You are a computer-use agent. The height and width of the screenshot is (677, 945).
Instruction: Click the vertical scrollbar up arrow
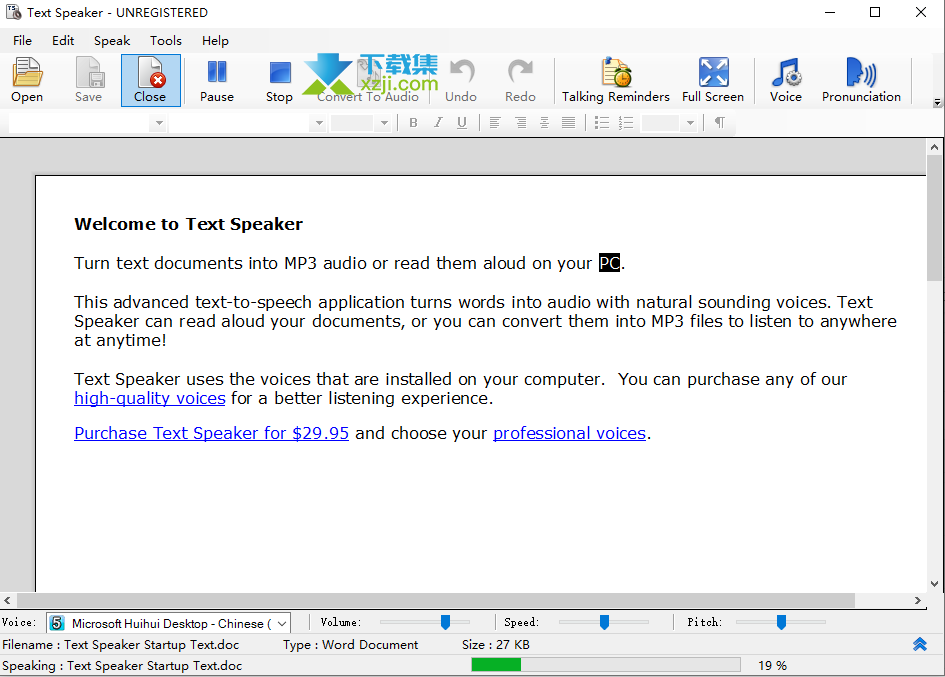point(934,147)
